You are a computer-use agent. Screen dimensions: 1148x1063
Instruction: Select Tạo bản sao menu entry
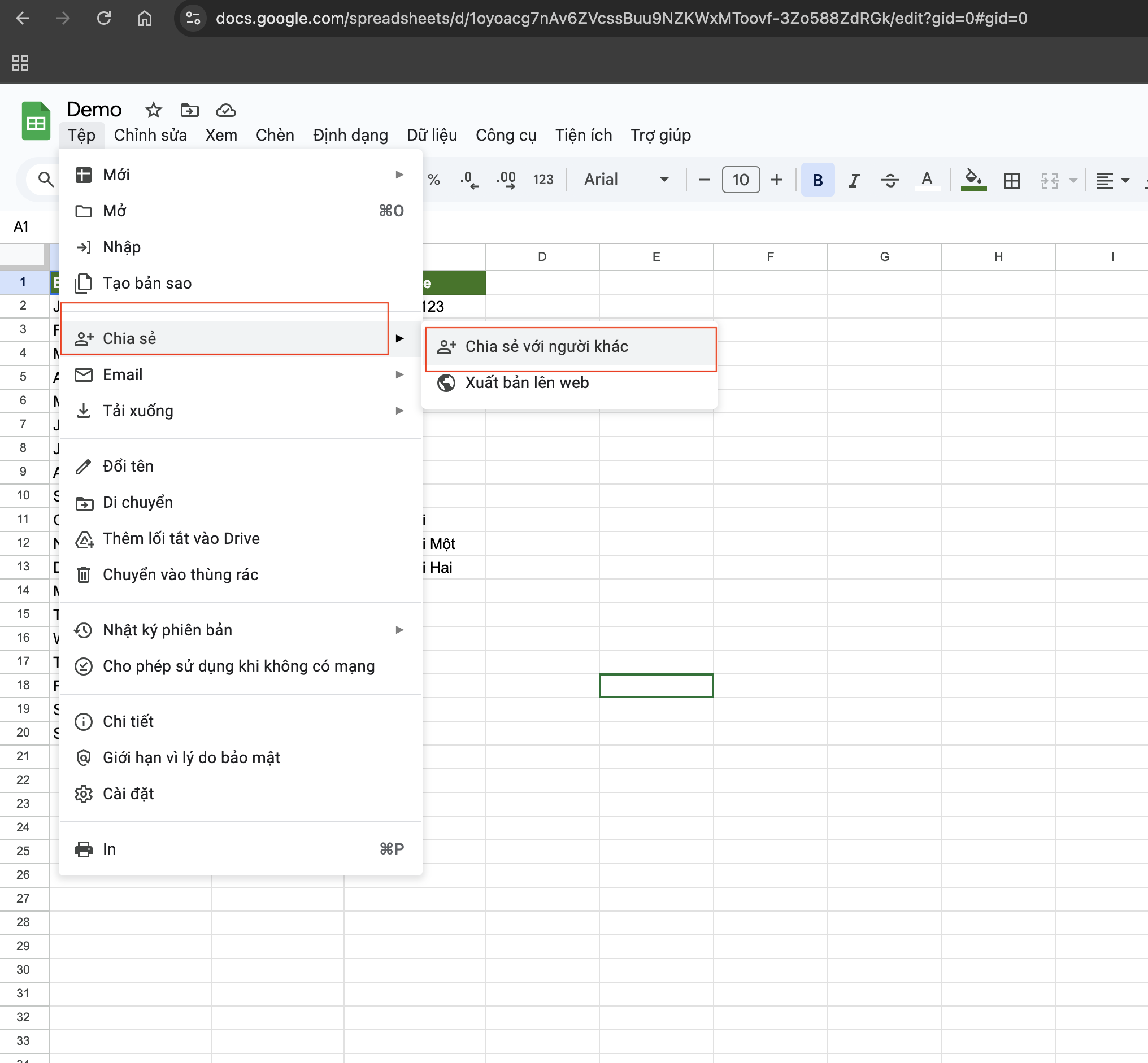click(147, 283)
